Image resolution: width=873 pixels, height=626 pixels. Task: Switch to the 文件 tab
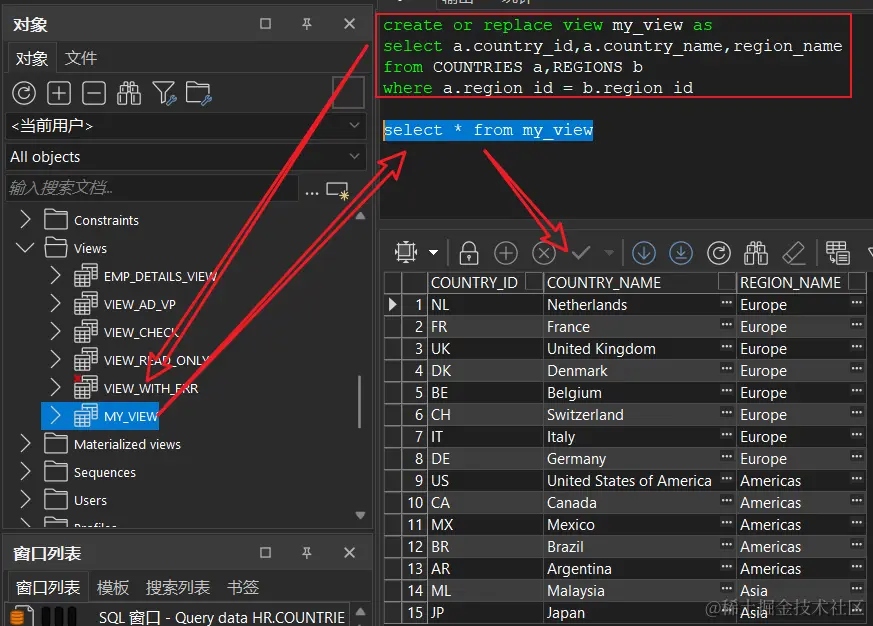pyautogui.click(x=81, y=58)
